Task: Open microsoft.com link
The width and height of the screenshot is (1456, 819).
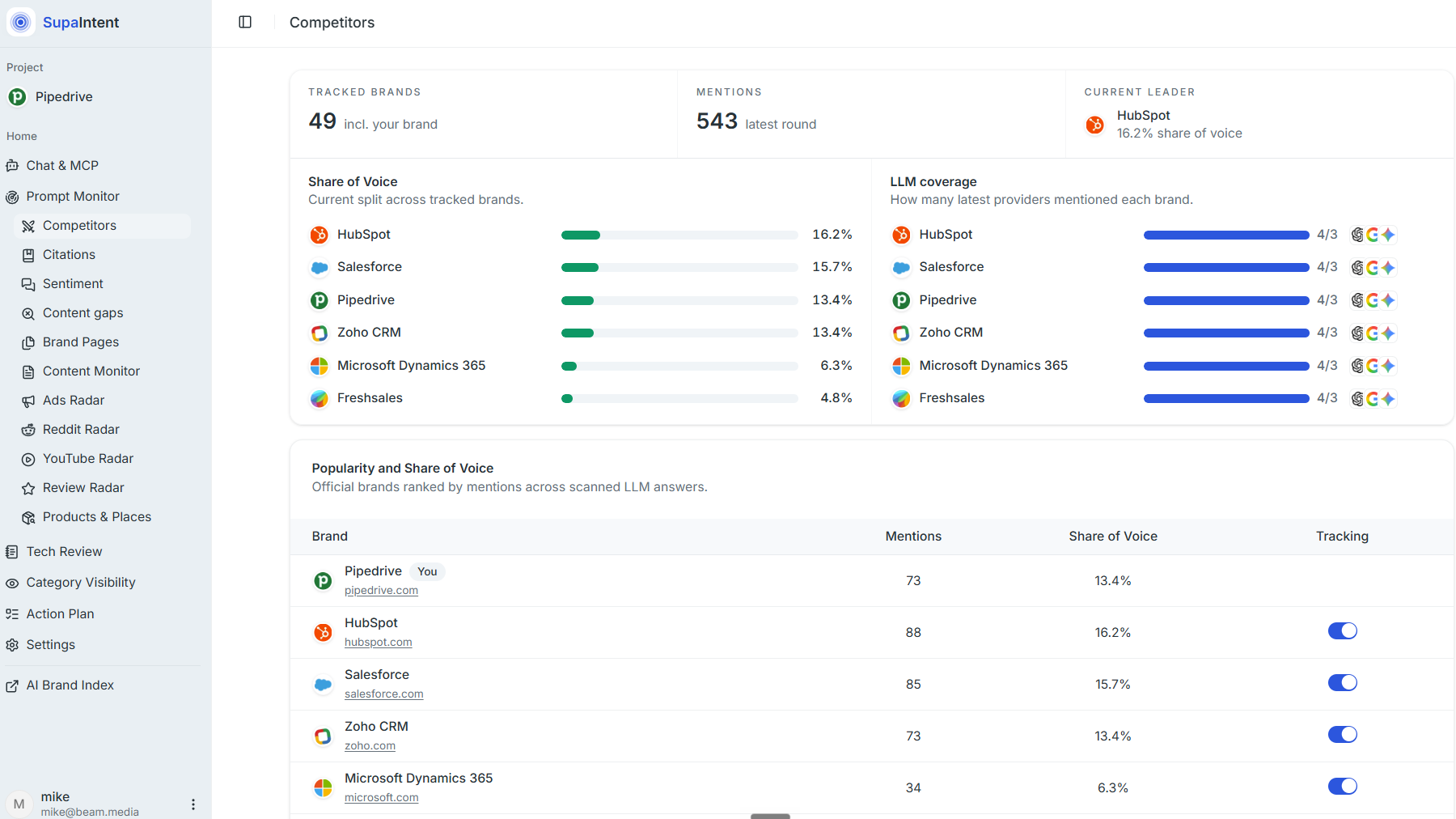Action: click(381, 797)
